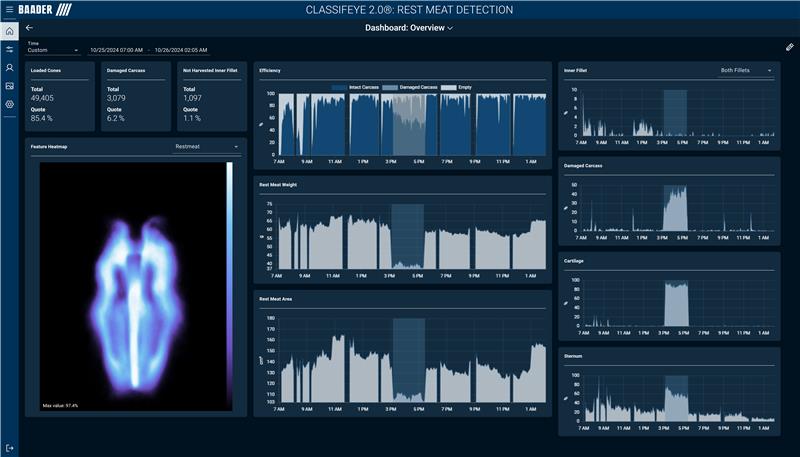Viewport: 800px width, 457px height.
Task: Click the logout icon at sidebar bottom
Action: (x=10, y=447)
